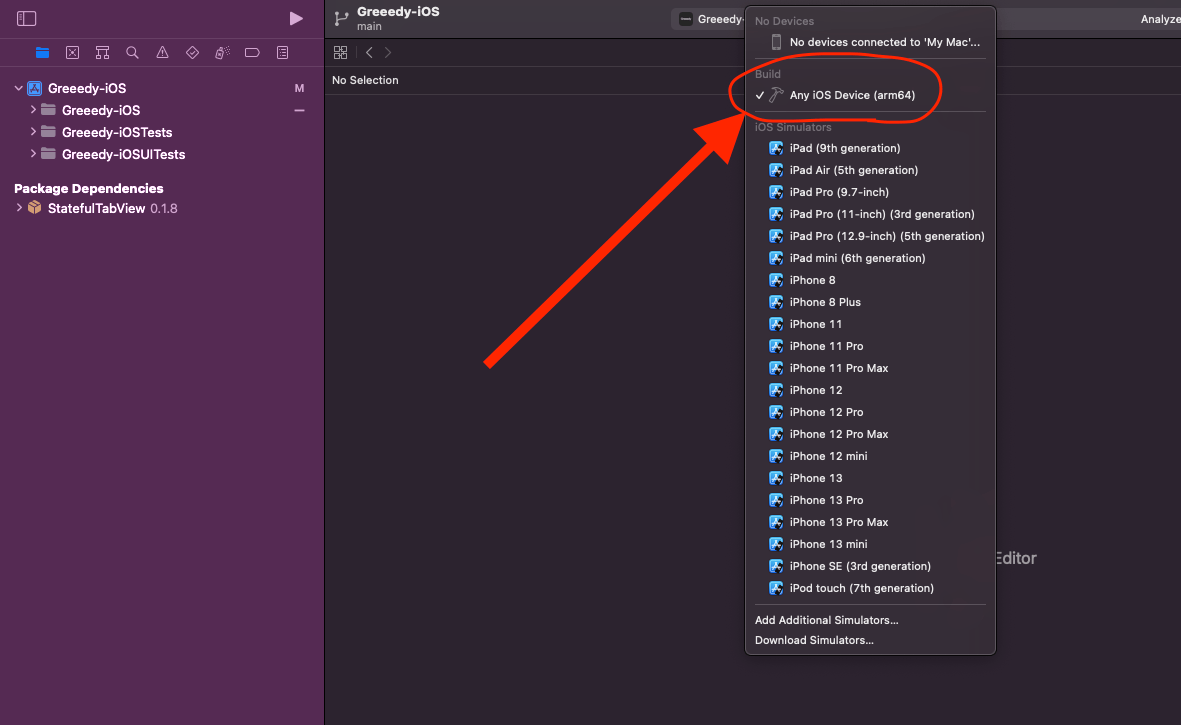
Task: Click the related items grid icon
Action: click(x=340, y=53)
